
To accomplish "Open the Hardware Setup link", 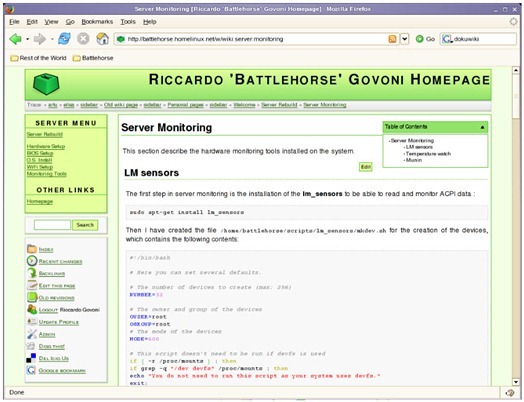I will click(x=46, y=146).
